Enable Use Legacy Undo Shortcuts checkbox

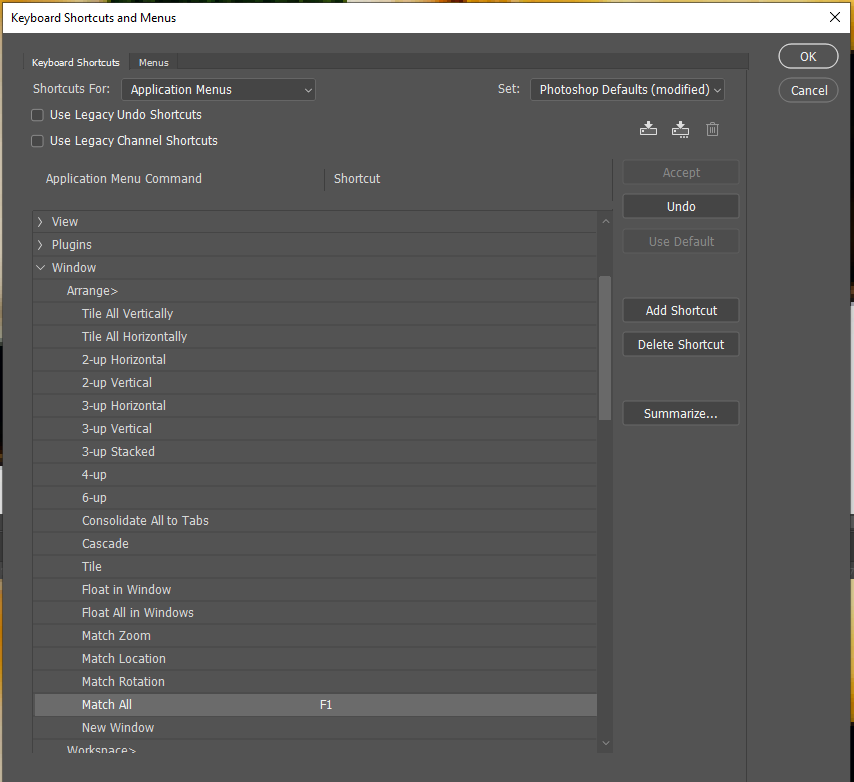point(37,115)
